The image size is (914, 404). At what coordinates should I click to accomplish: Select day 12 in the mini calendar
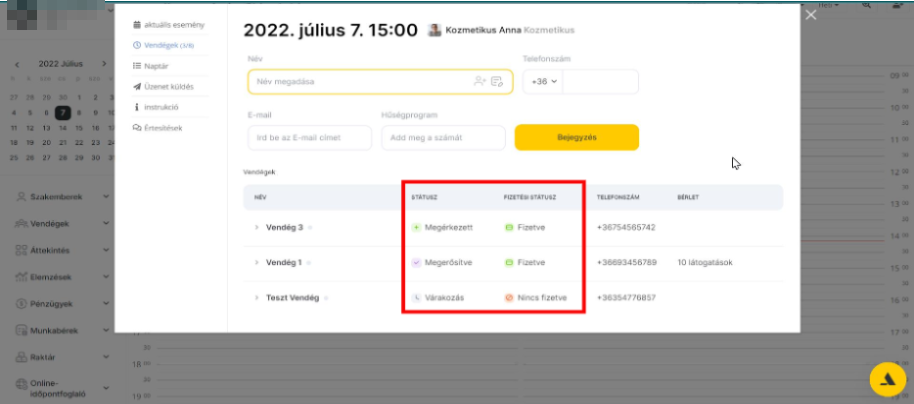[x=30, y=128]
